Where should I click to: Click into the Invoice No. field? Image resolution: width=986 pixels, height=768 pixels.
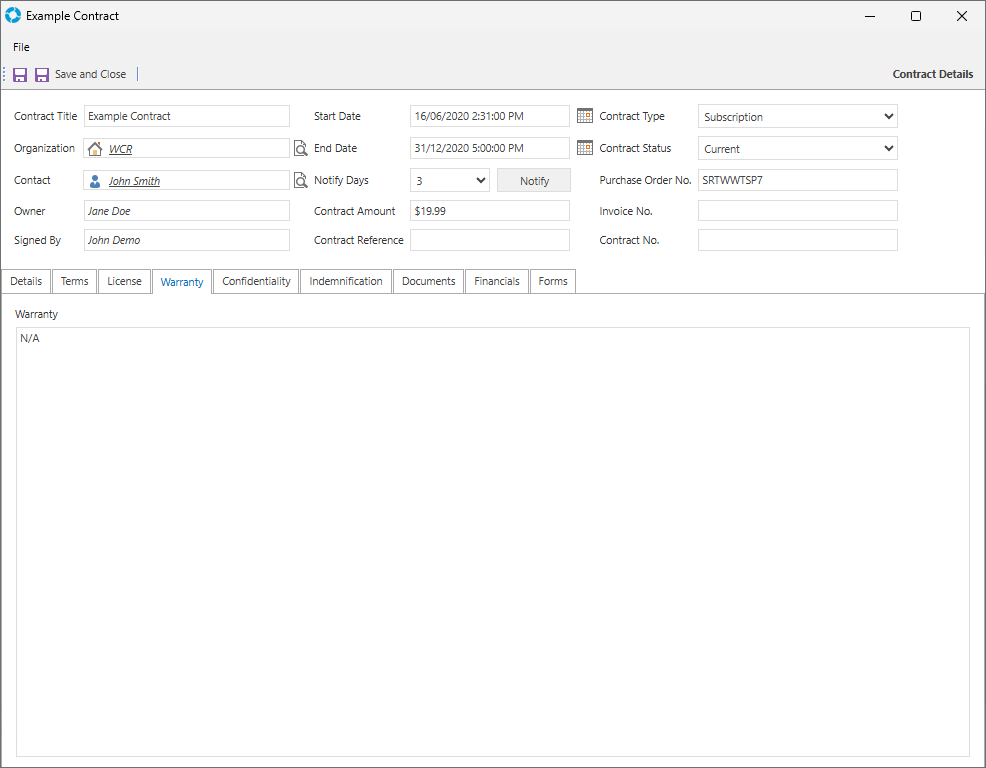click(x=797, y=211)
